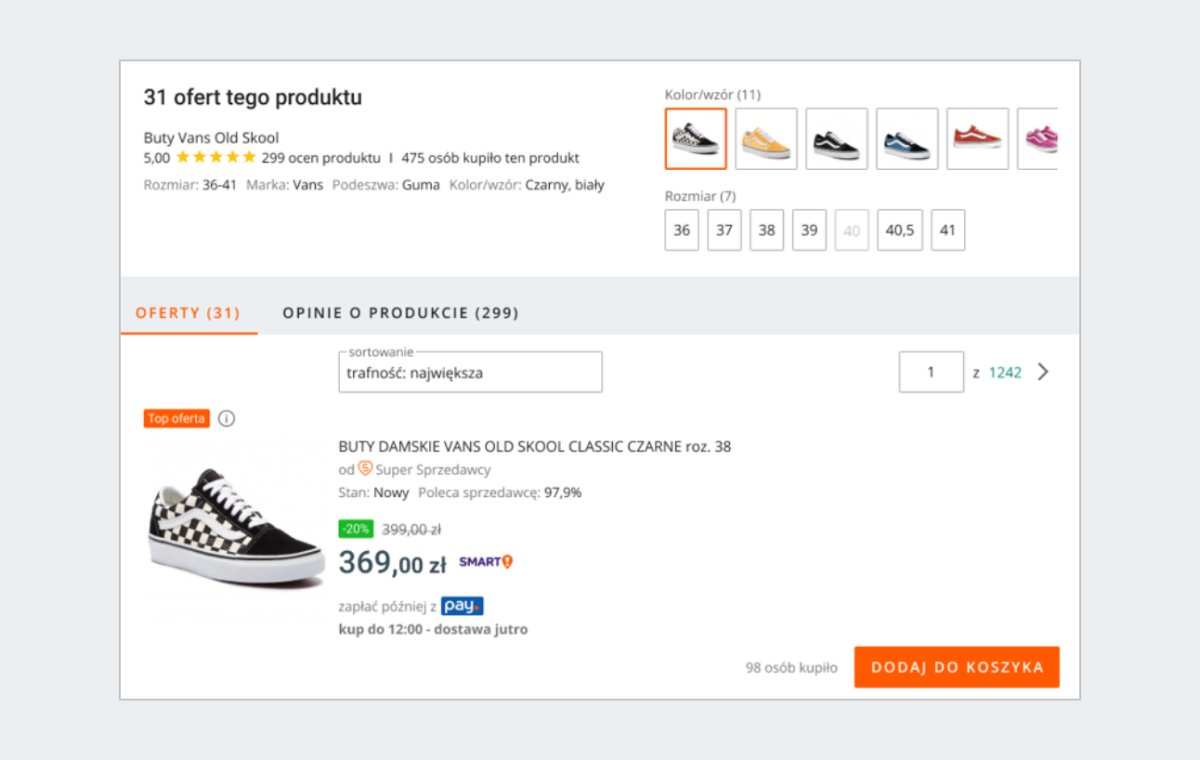Click the Allegro Pay logo

[x=462, y=606]
